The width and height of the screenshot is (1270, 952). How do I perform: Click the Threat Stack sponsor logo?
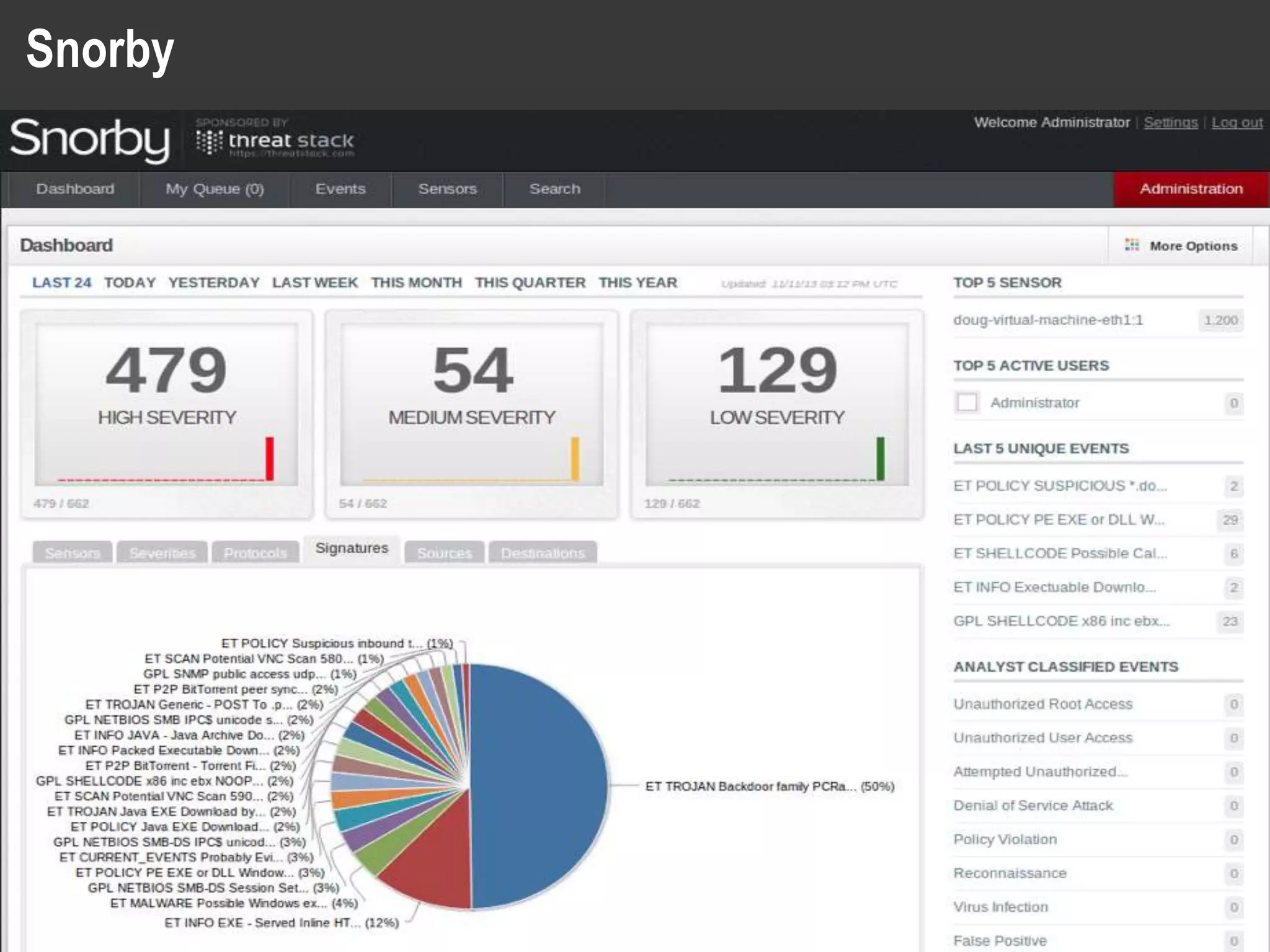[x=275, y=141]
